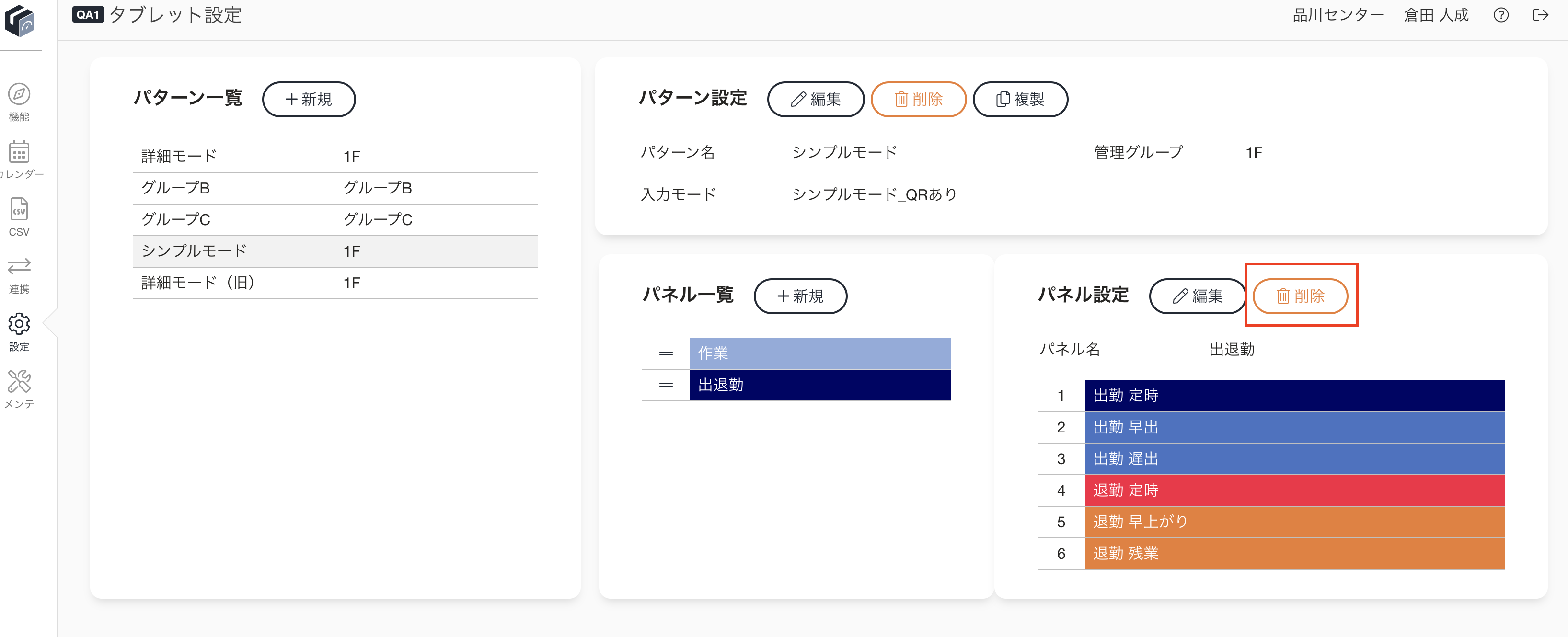This screenshot has height=637, width=1568.
Task: Open the 設定 gear icon in sidebar
Action: tap(19, 324)
